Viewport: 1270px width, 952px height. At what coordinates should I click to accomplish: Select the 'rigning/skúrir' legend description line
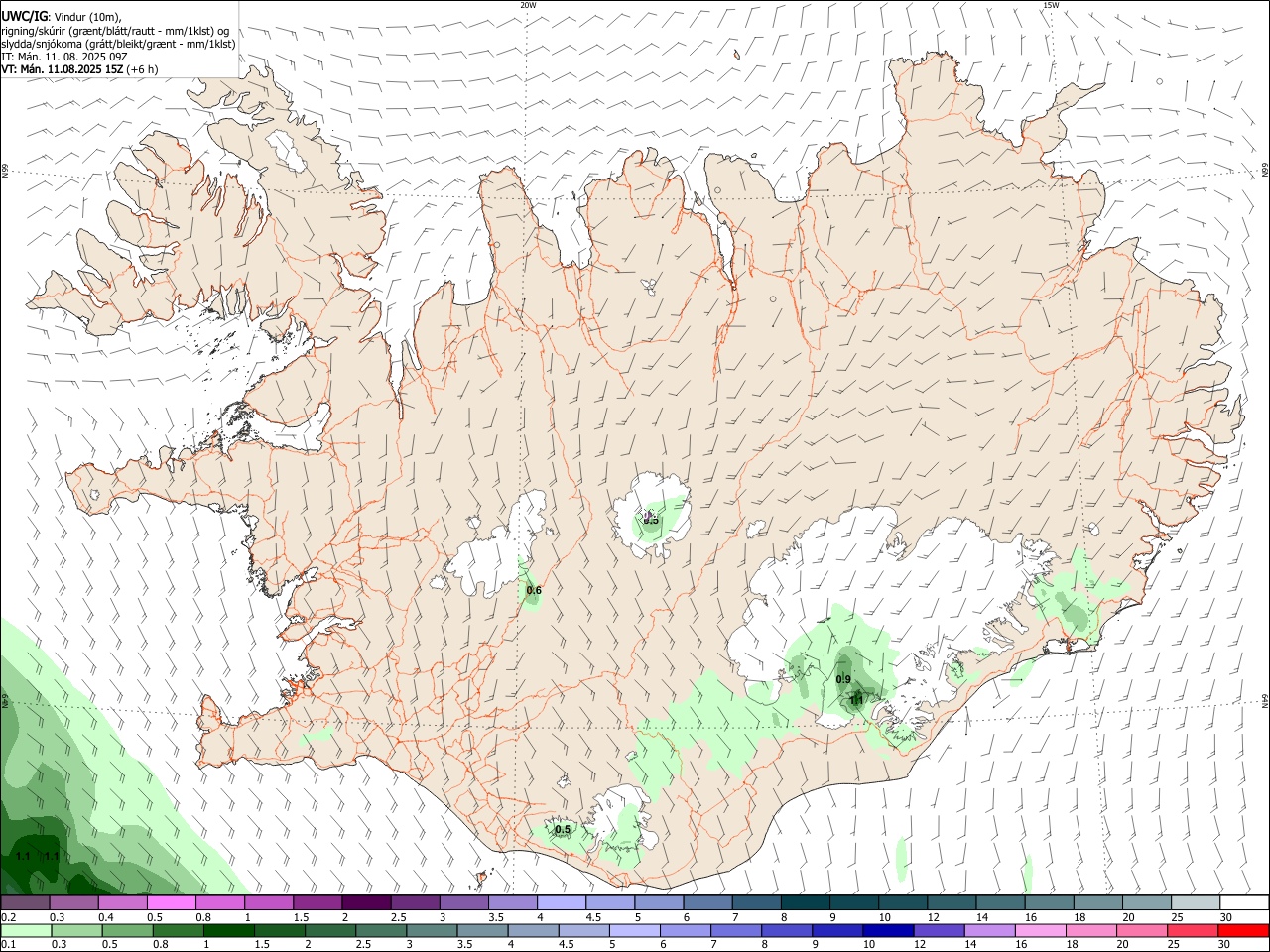coord(115,30)
